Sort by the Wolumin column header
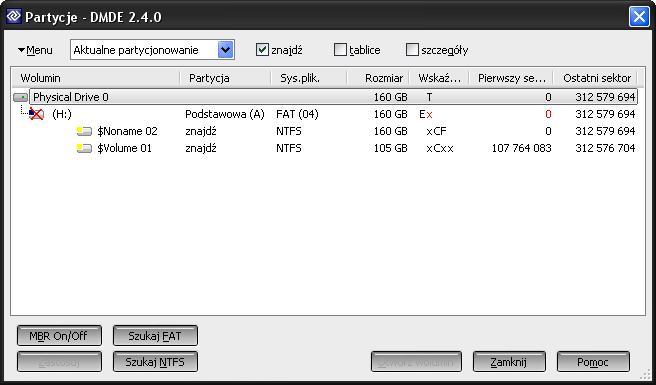 (x=95, y=78)
